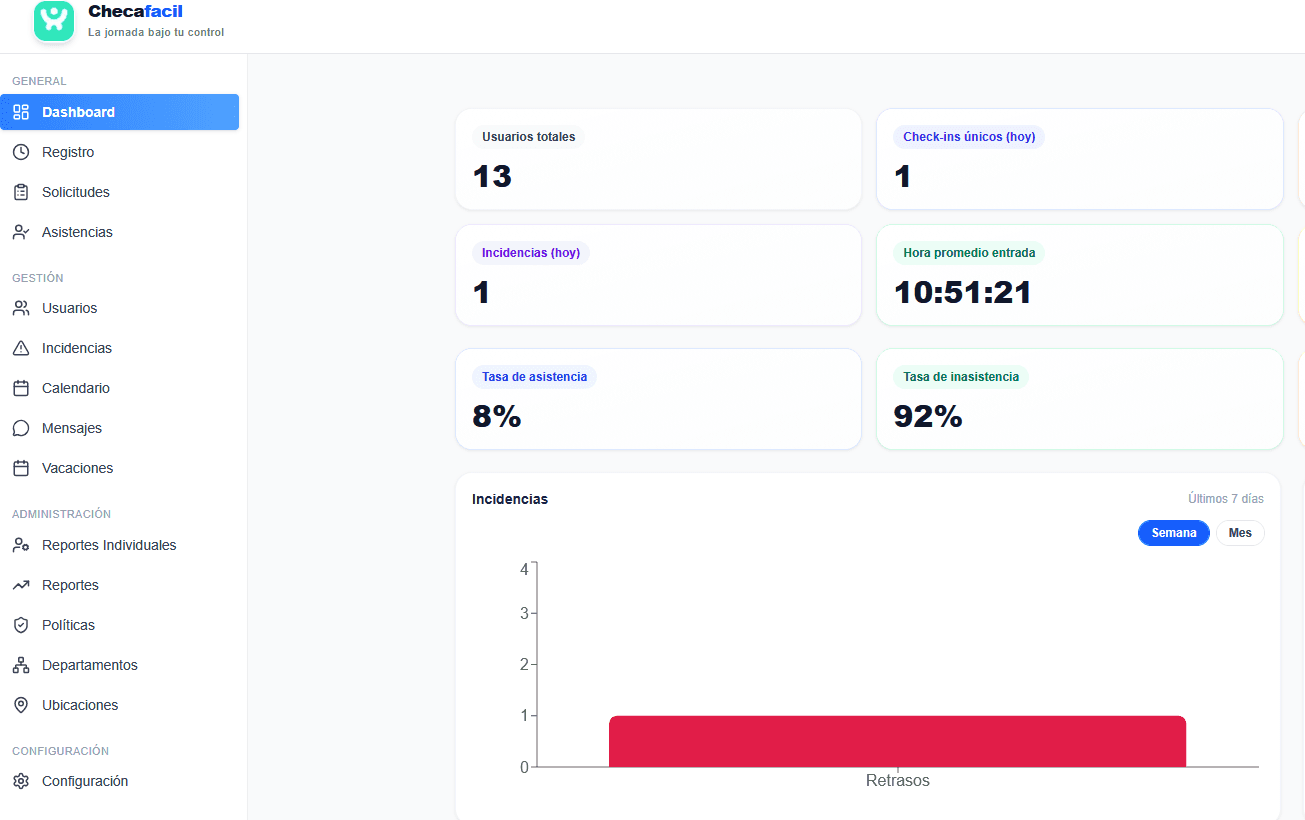Click the Reportes link
Screen dimensions: 1305x820
70,585
